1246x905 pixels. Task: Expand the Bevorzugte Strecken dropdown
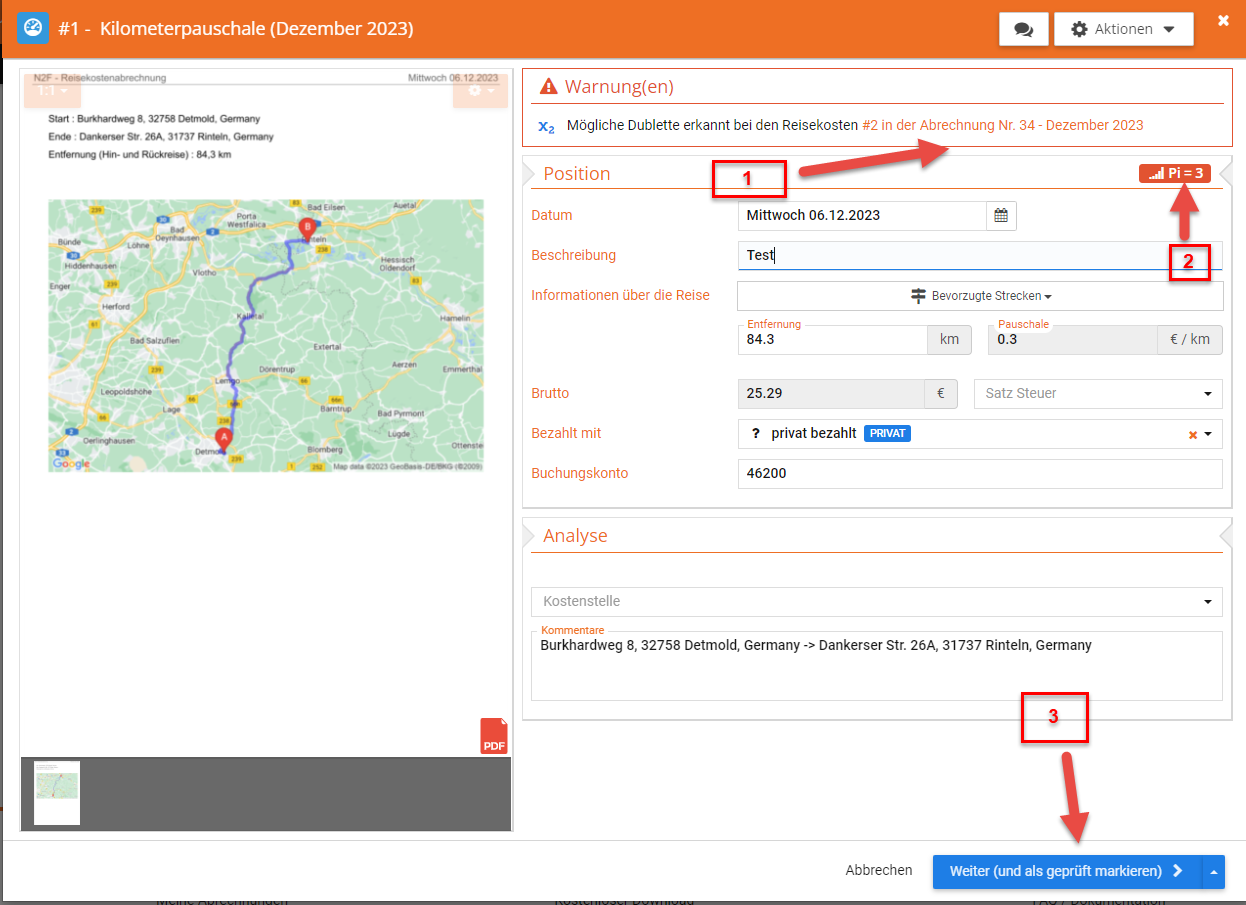point(980,296)
